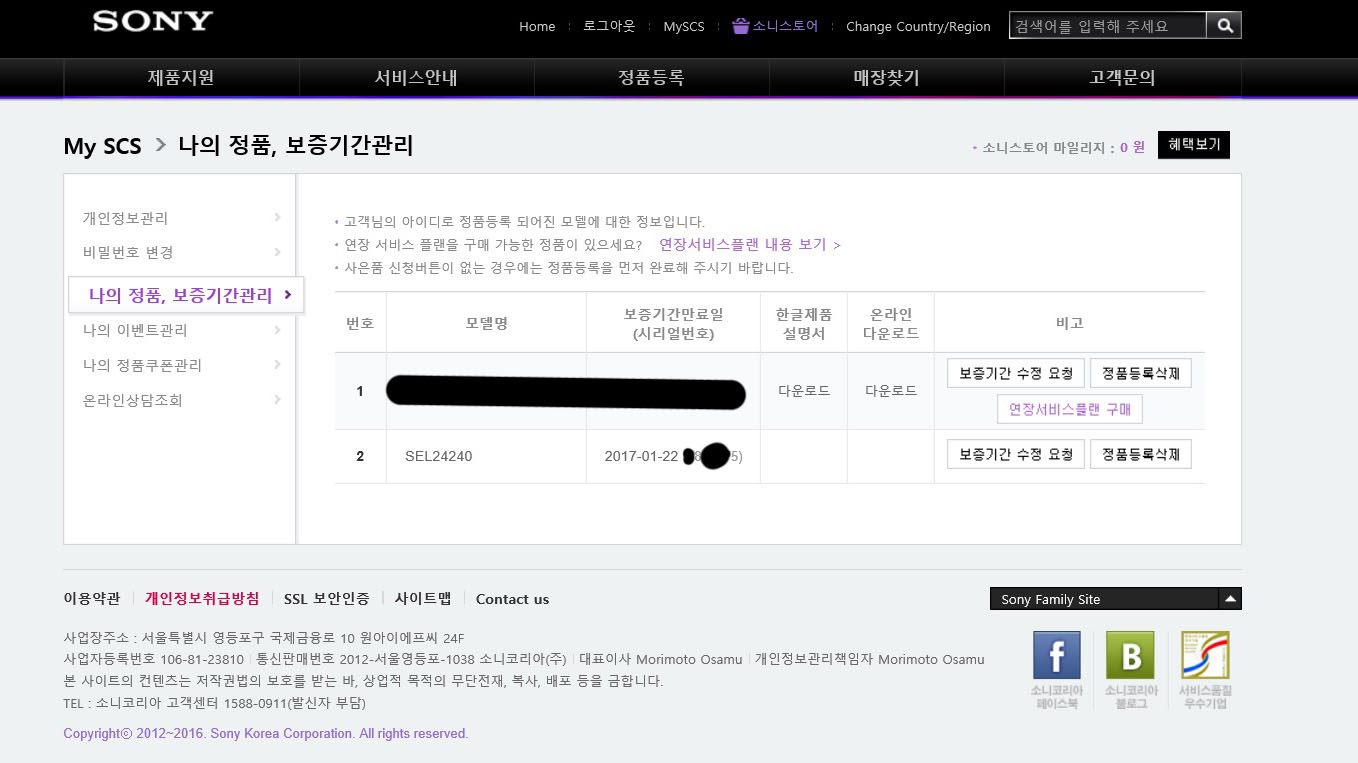Click the SONY logo

[152, 21]
